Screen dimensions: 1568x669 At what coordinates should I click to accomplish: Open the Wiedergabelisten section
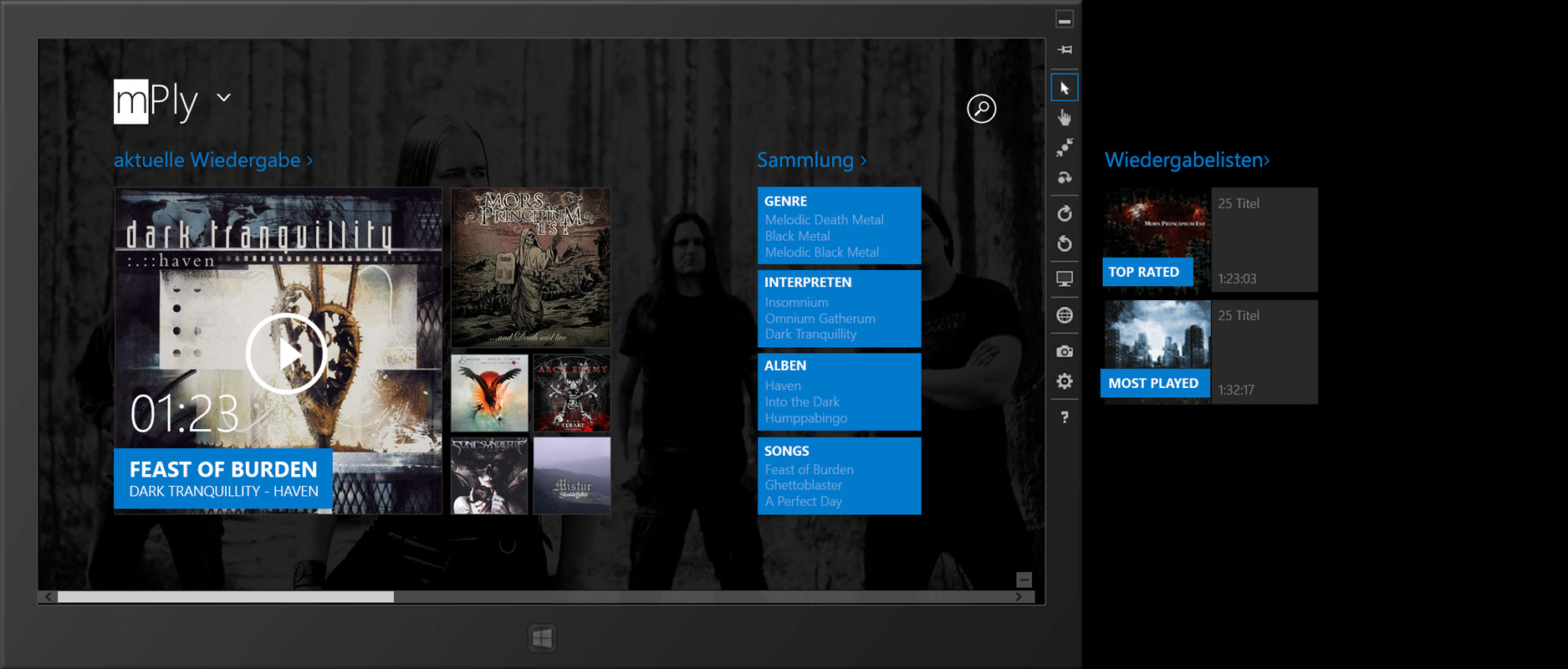pyautogui.click(x=1187, y=160)
